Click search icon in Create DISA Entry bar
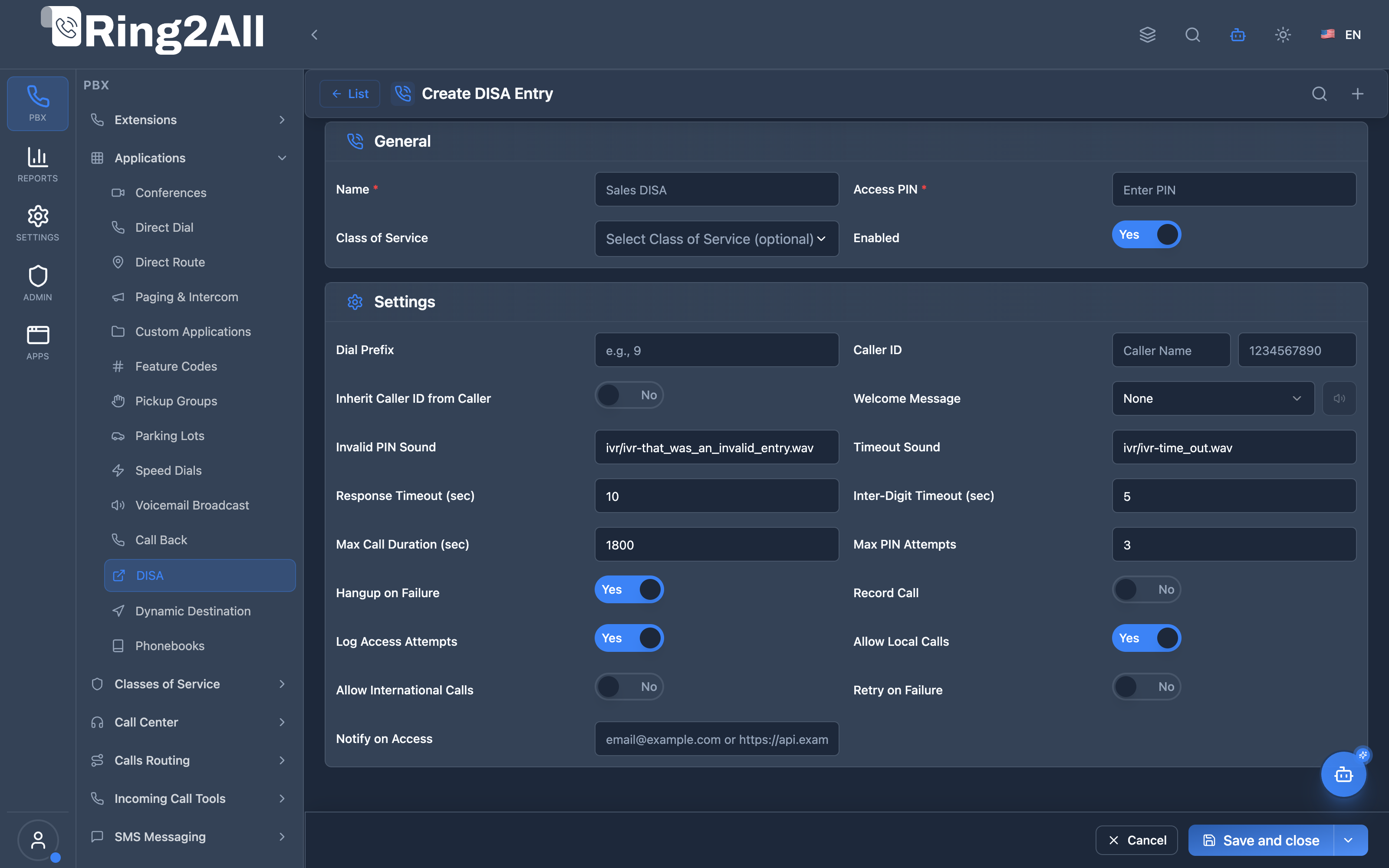The height and width of the screenshot is (868, 1389). (x=1320, y=94)
